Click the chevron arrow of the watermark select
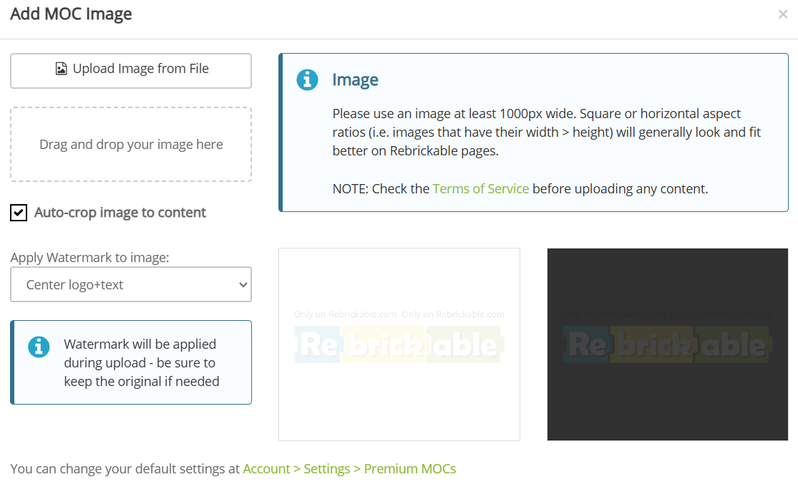The image size is (798, 487). (x=242, y=285)
